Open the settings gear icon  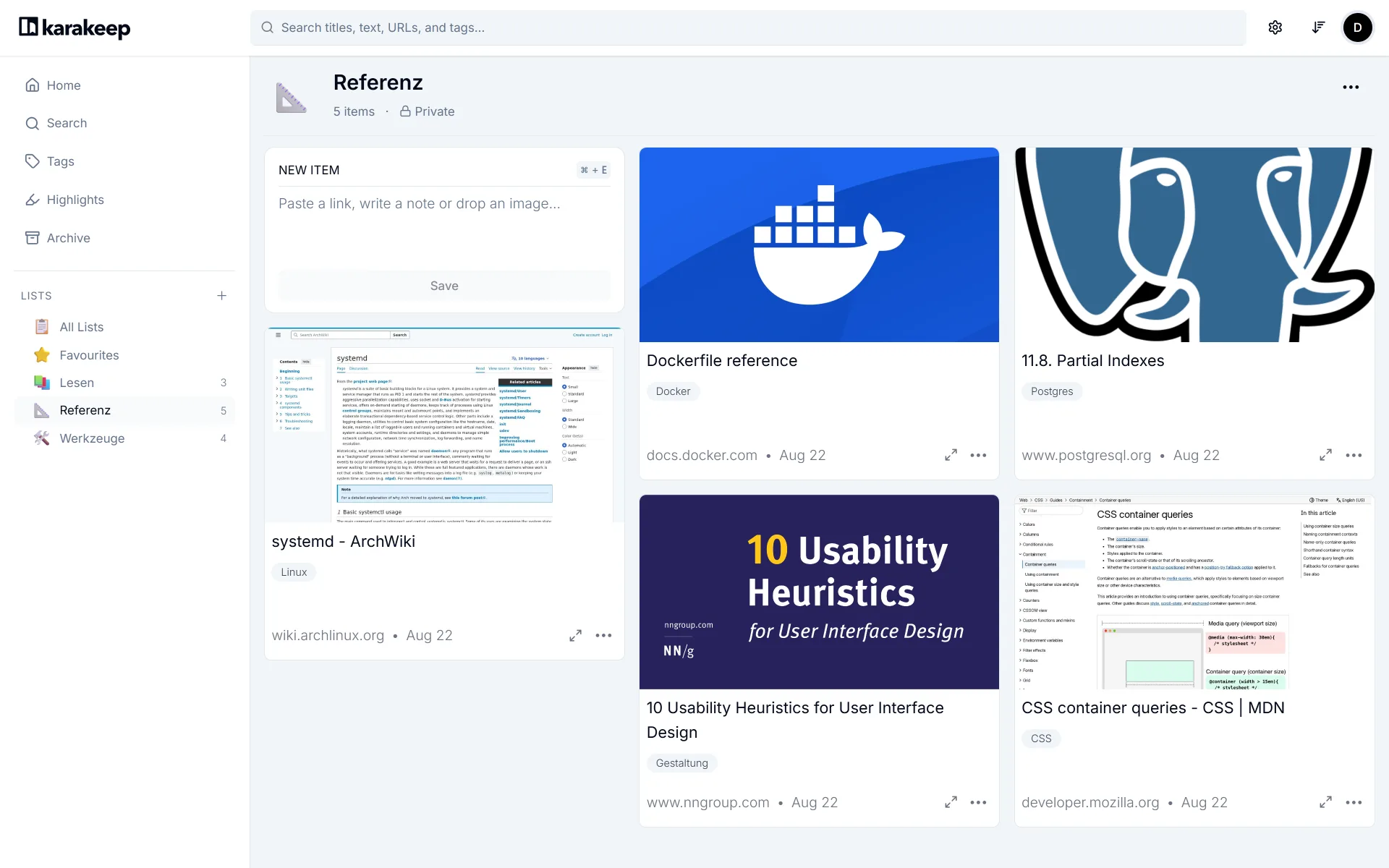pyautogui.click(x=1275, y=27)
